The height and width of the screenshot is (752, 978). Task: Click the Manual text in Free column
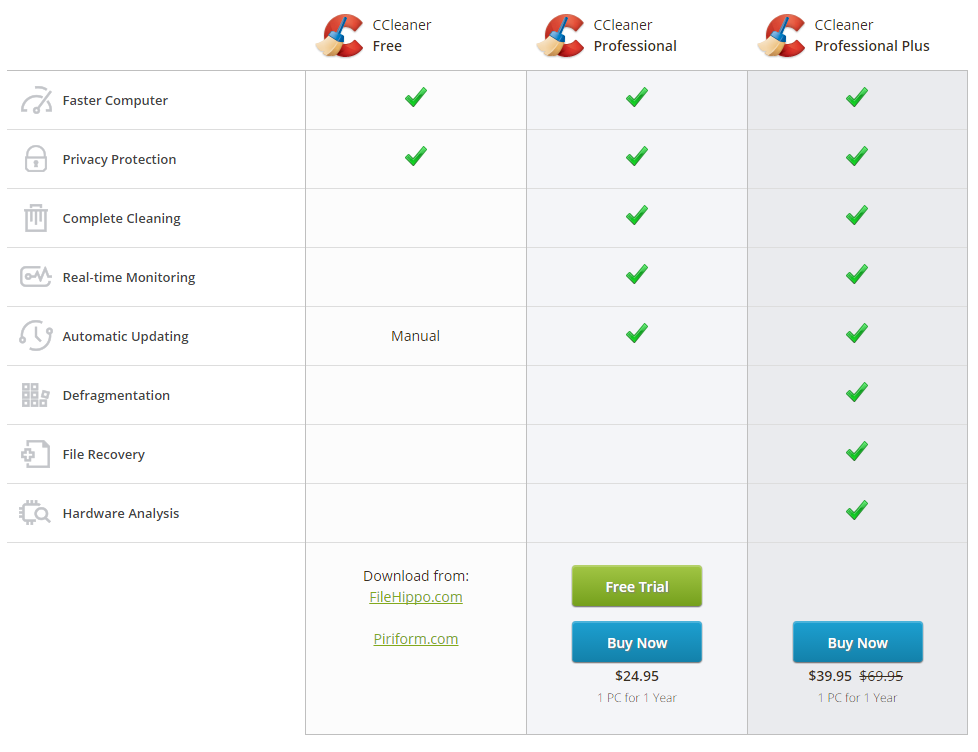[416, 336]
